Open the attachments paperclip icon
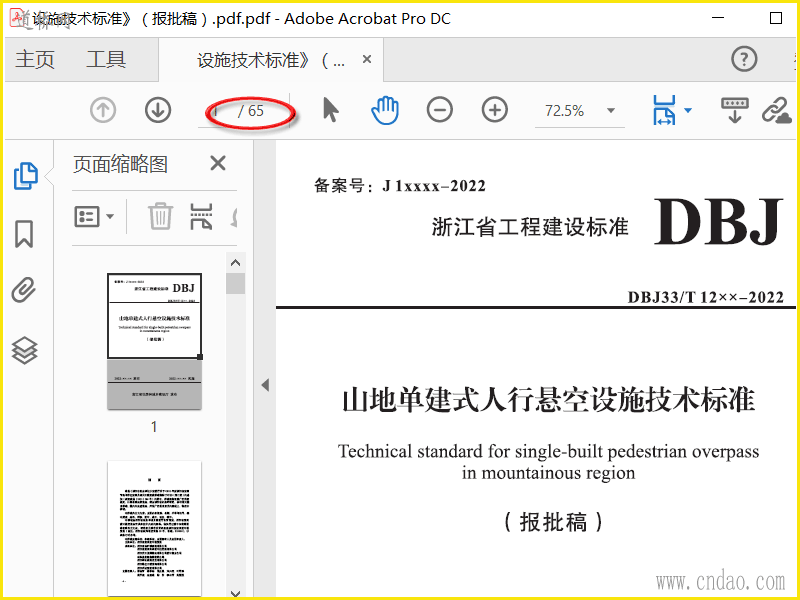 (x=24, y=290)
